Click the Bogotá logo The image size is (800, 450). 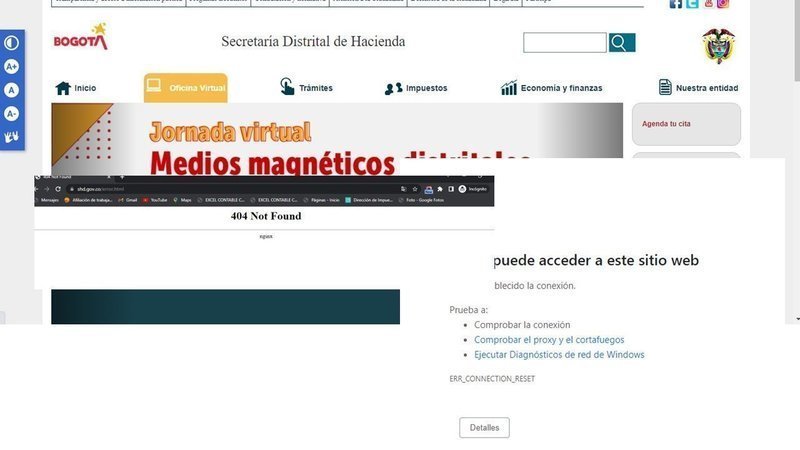coord(80,40)
